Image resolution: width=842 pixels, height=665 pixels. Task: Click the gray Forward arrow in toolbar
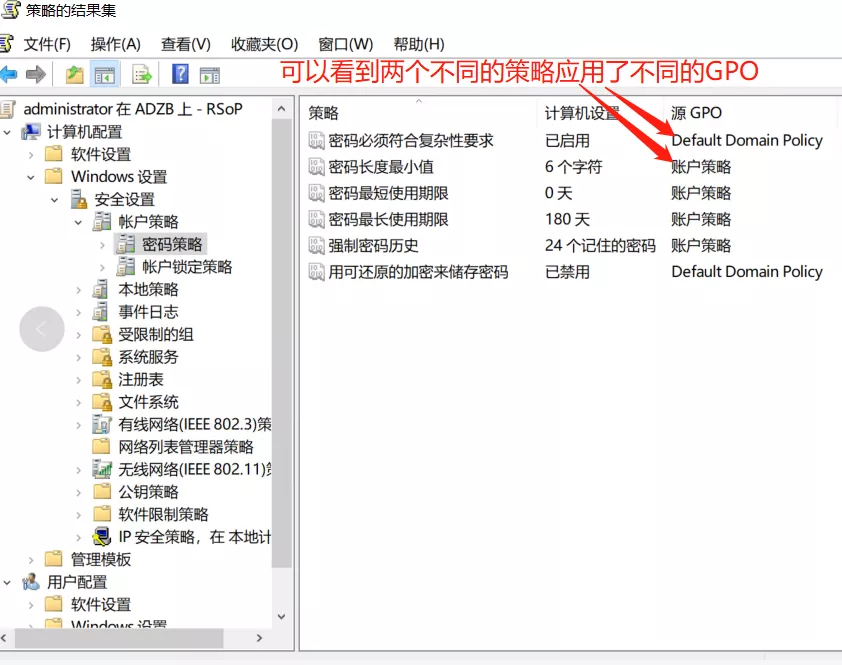tap(36, 74)
